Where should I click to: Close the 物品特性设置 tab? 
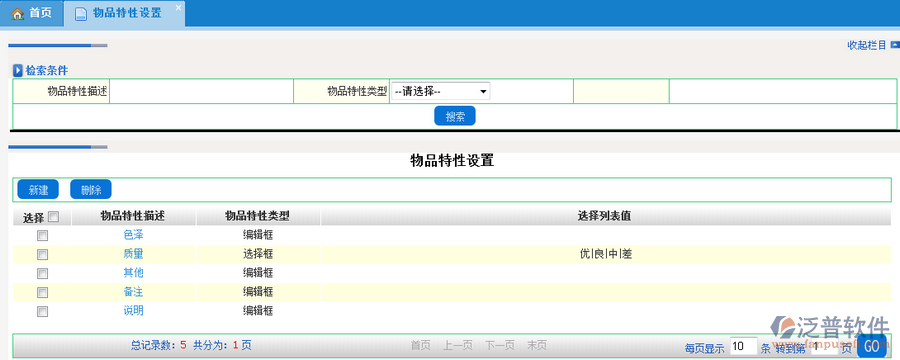[x=178, y=7]
